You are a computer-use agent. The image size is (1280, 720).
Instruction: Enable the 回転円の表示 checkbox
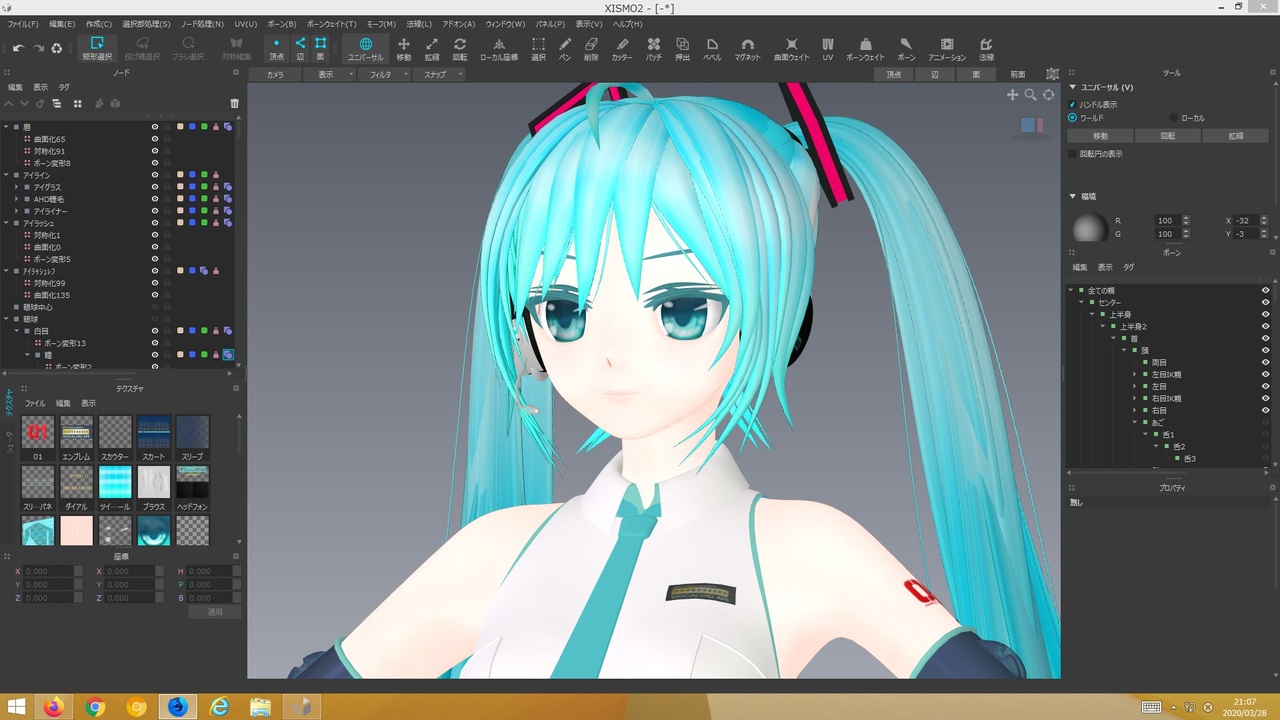(1073, 154)
